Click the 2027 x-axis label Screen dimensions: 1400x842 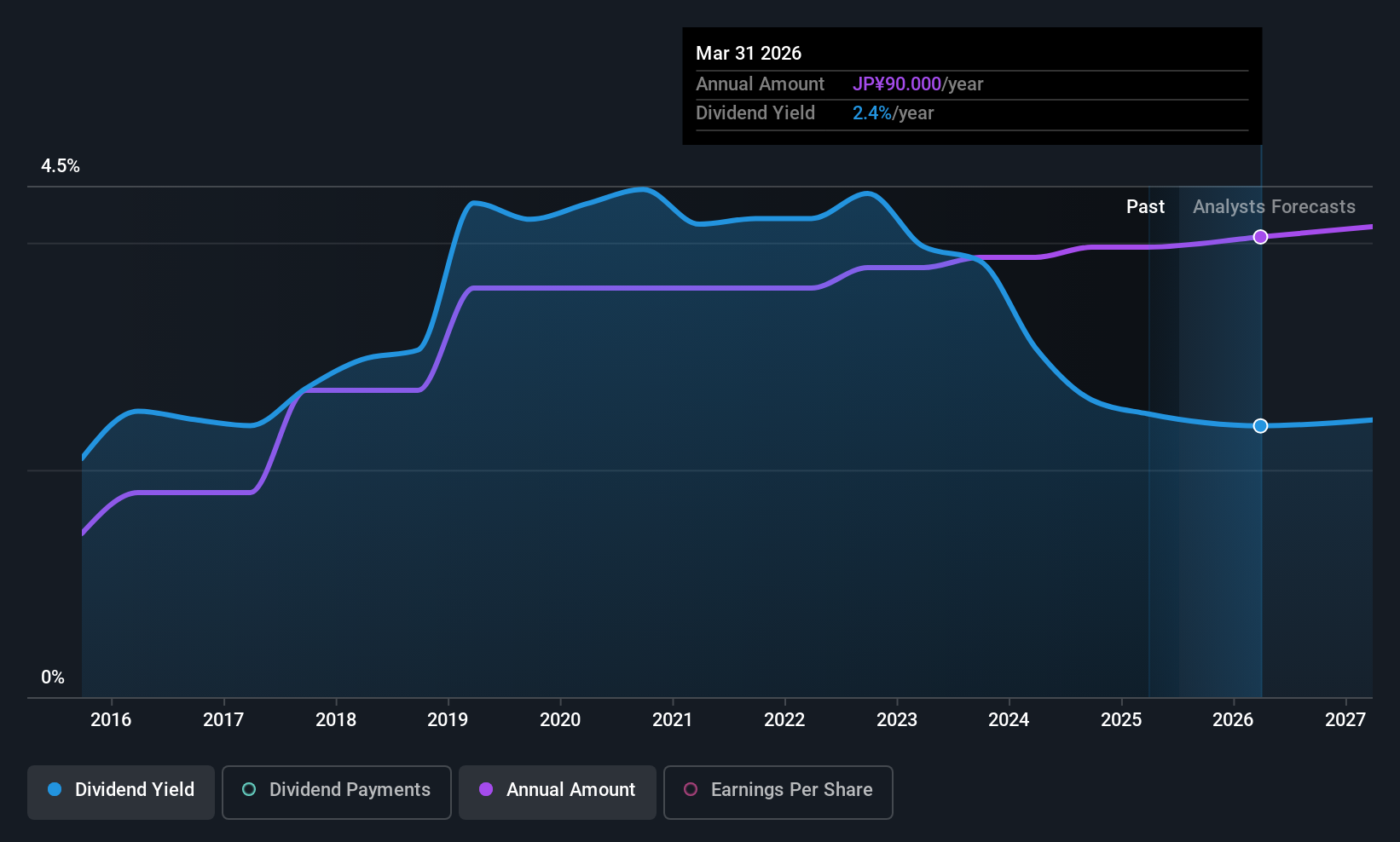point(1345,719)
